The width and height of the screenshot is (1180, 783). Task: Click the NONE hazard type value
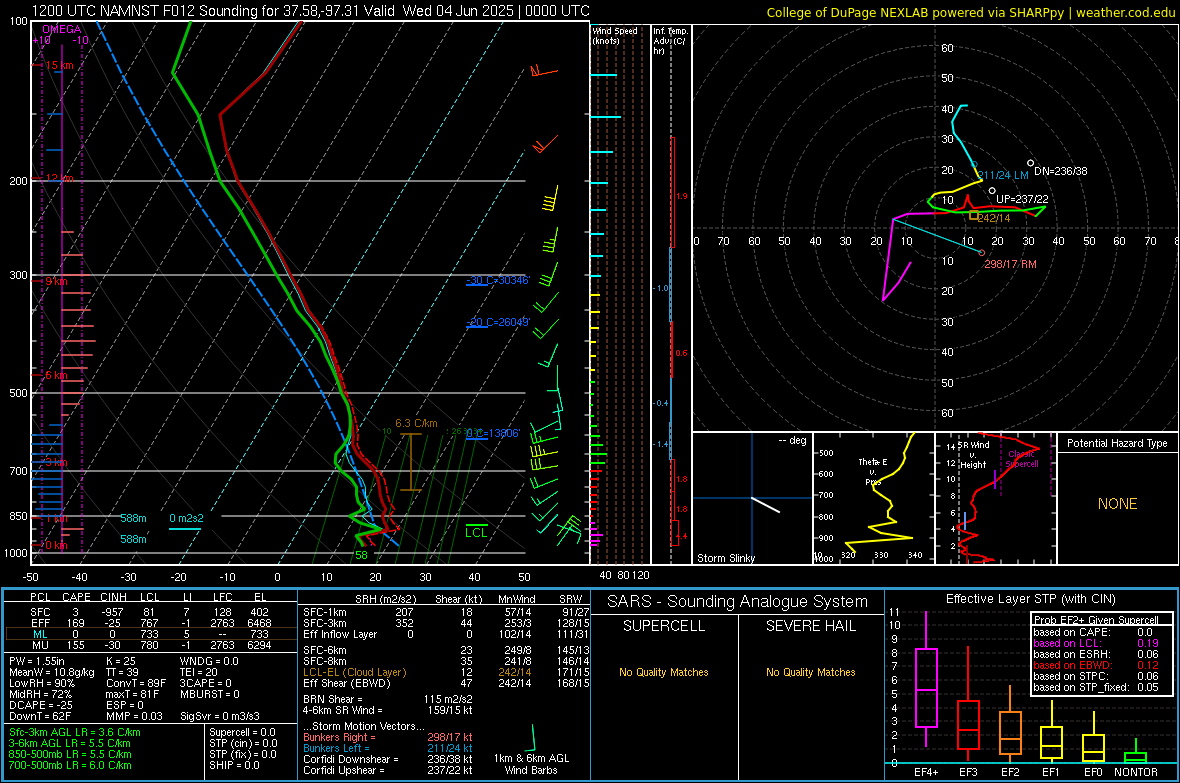(1118, 504)
